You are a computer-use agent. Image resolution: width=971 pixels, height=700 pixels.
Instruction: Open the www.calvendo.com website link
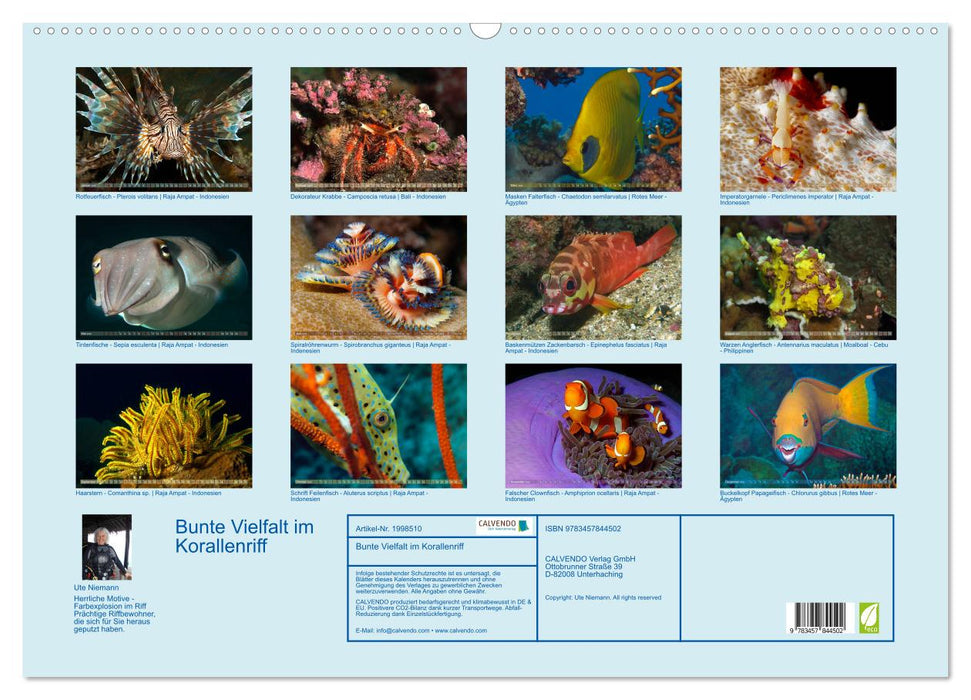click(461, 631)
